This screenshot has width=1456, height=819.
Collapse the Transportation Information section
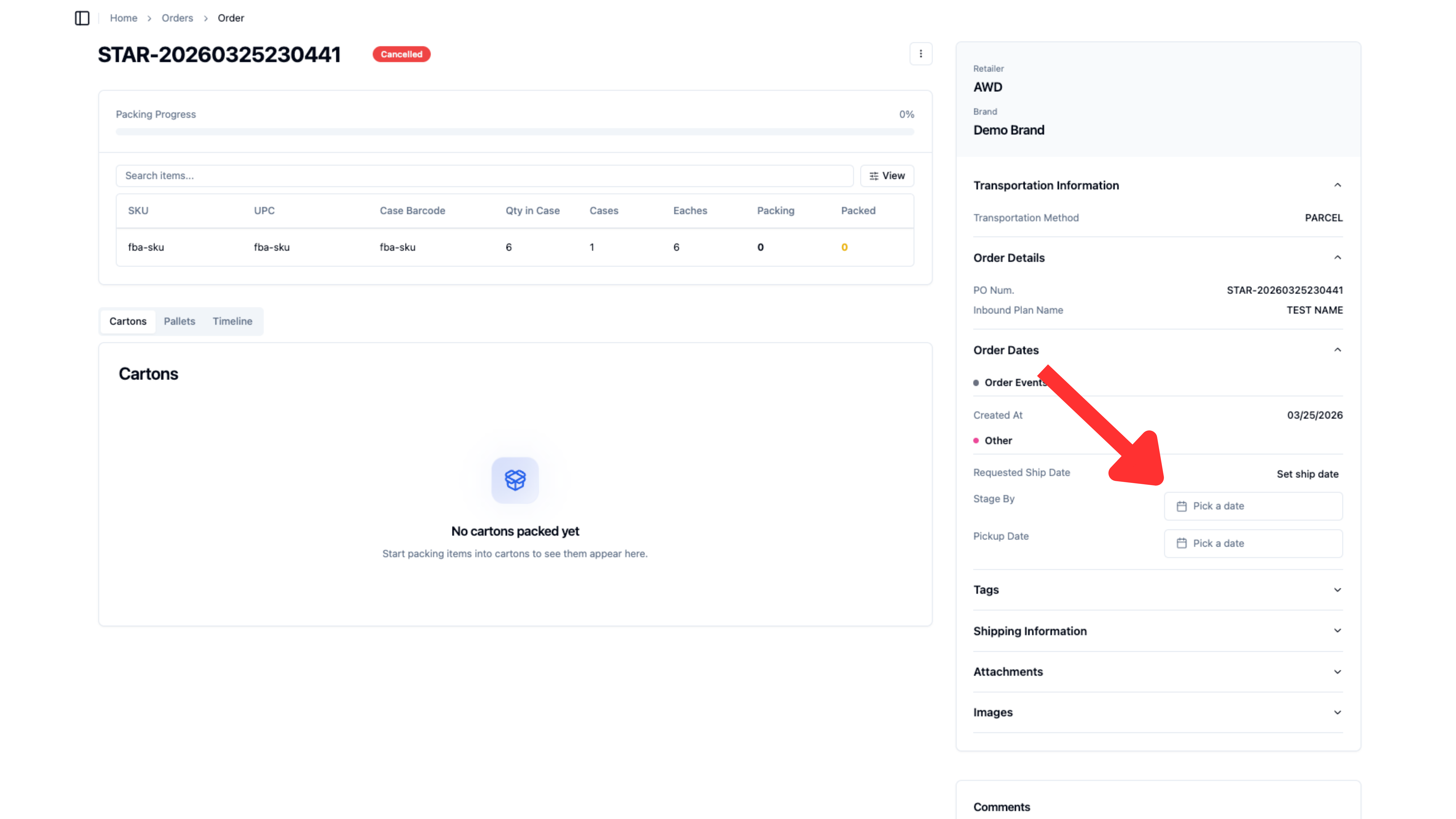click(1337, 185)
